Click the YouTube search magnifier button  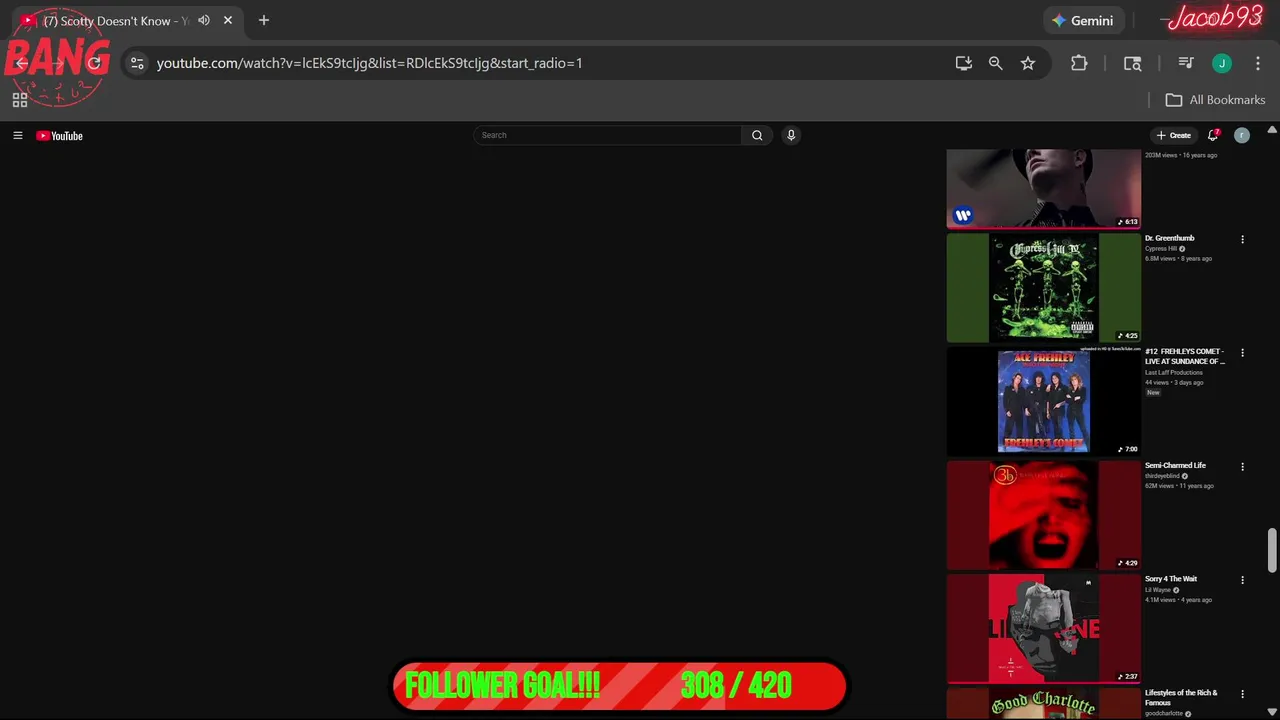(757, 135)
